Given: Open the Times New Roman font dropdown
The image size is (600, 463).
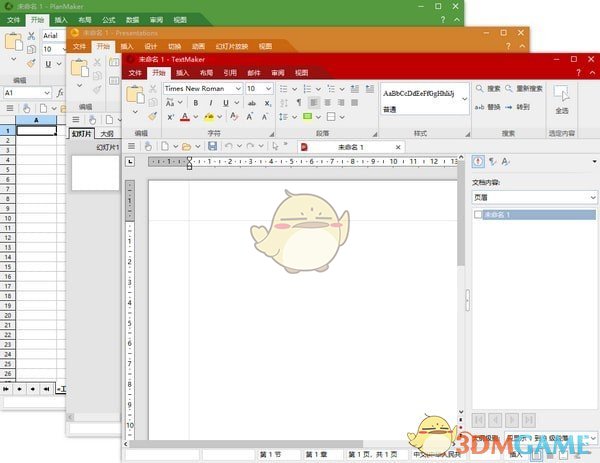Looking at the screenshot, I should (238, 89).
